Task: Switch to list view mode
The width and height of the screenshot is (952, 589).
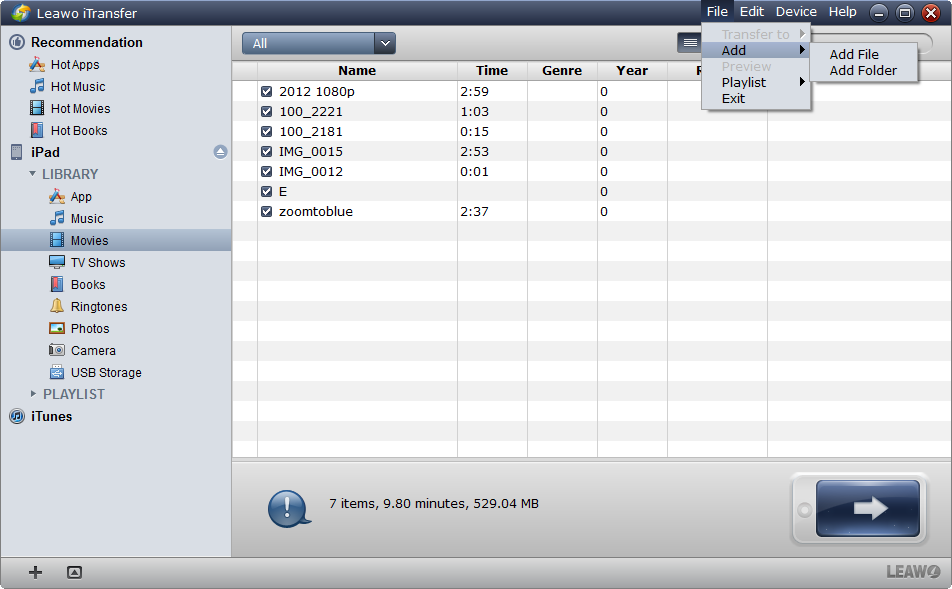Action: pyautogui.click(x=690, y=43)
